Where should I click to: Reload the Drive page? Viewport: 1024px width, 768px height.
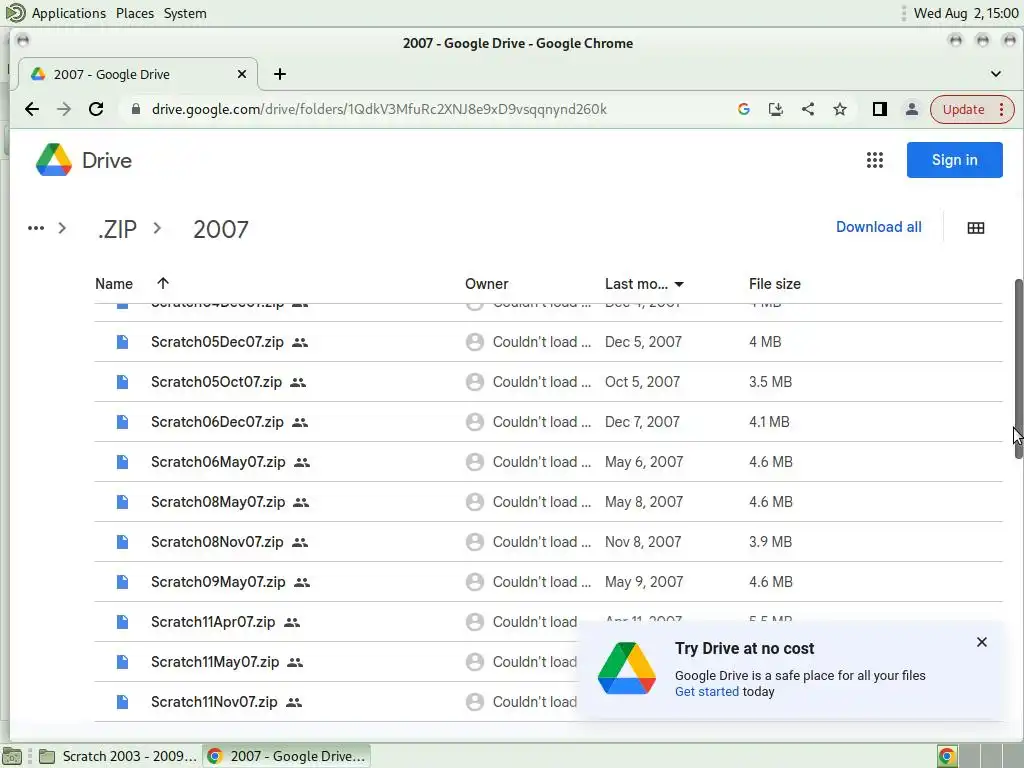point(96,109)
